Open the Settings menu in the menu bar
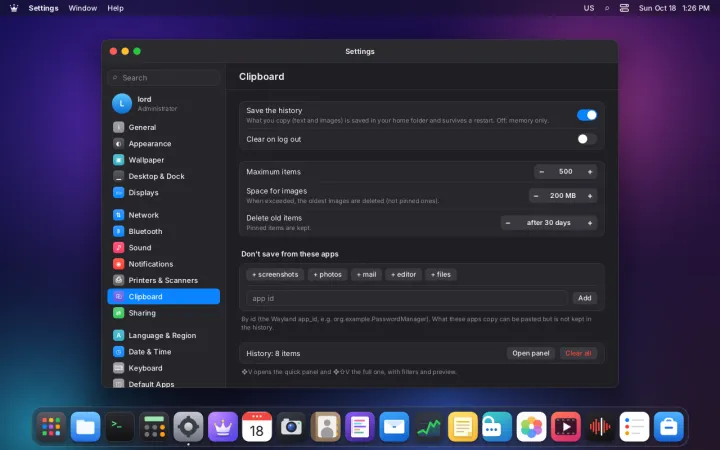The width and height of the screenshot is (720, 450). tap(44, 8)
